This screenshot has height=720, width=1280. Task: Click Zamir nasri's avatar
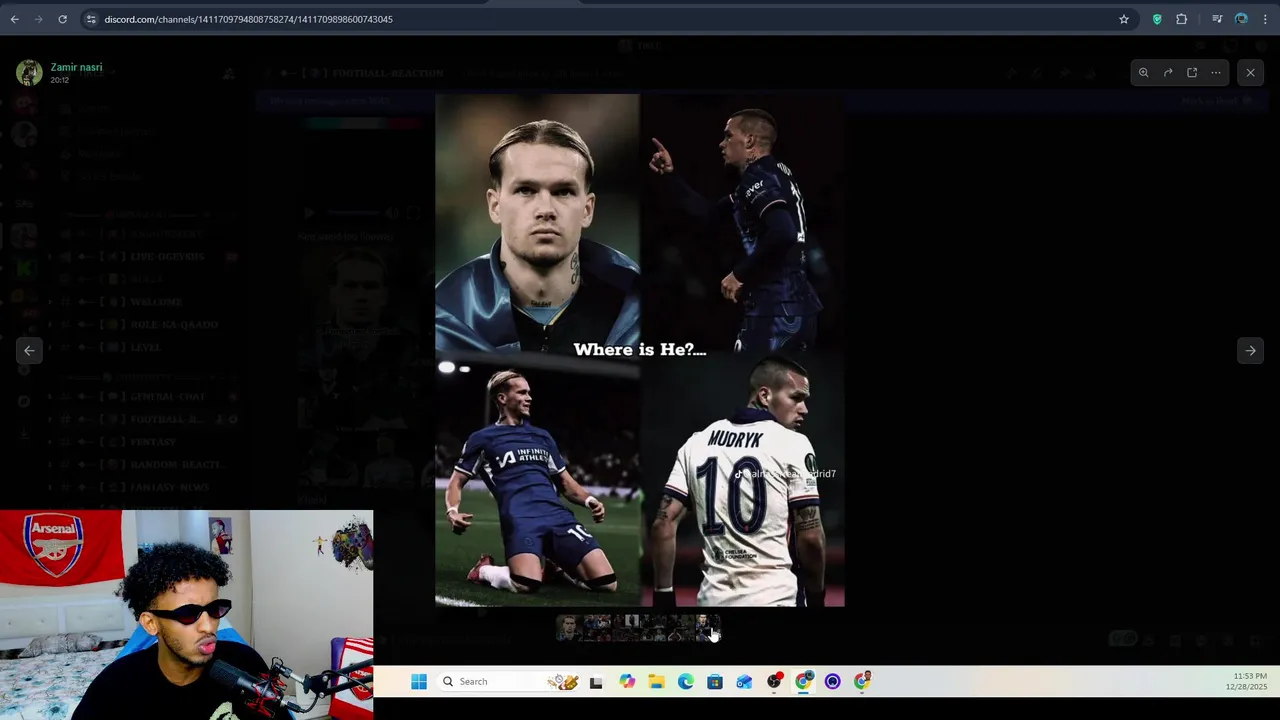click(29, 72)
